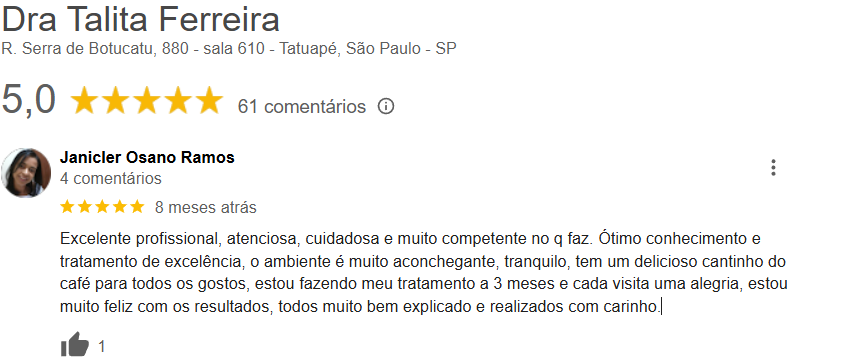854x361 pixels.
Task: Click the info icon beside 61 comentários
Action: pos(386,106)
